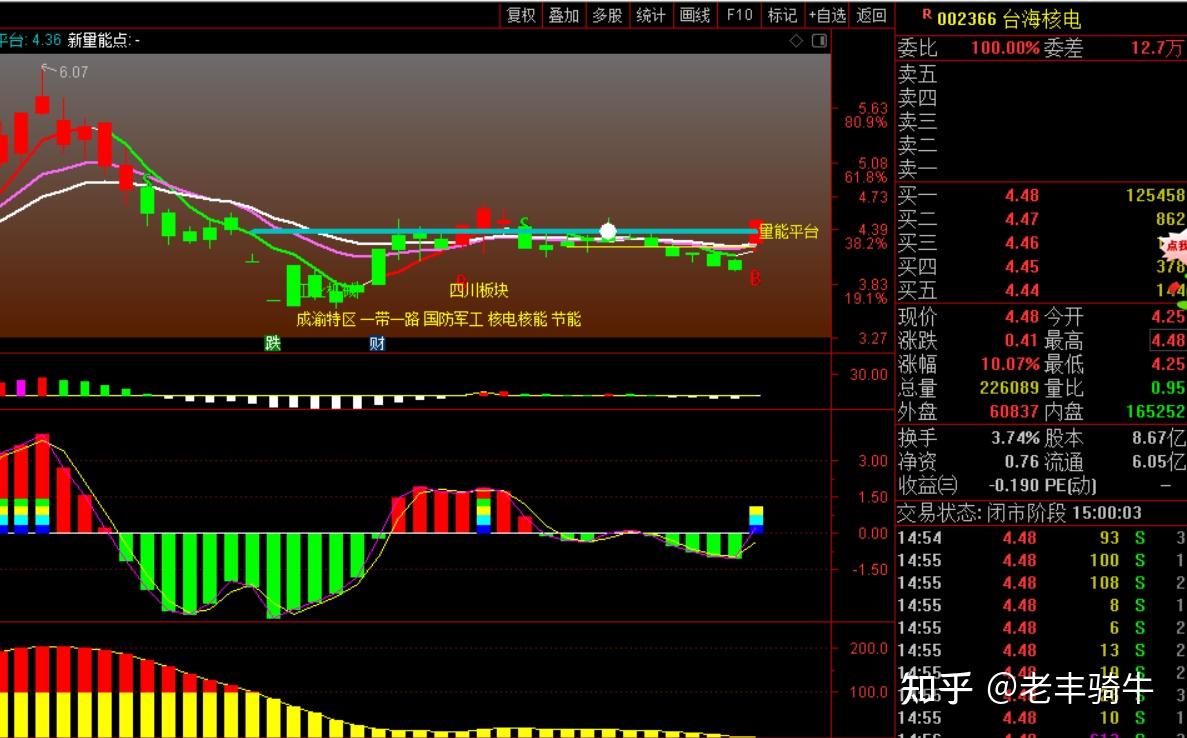This screenshot has width=1187, height=738.
Task: Click the 总量 226089 value
Action: tap(1010, 388)
